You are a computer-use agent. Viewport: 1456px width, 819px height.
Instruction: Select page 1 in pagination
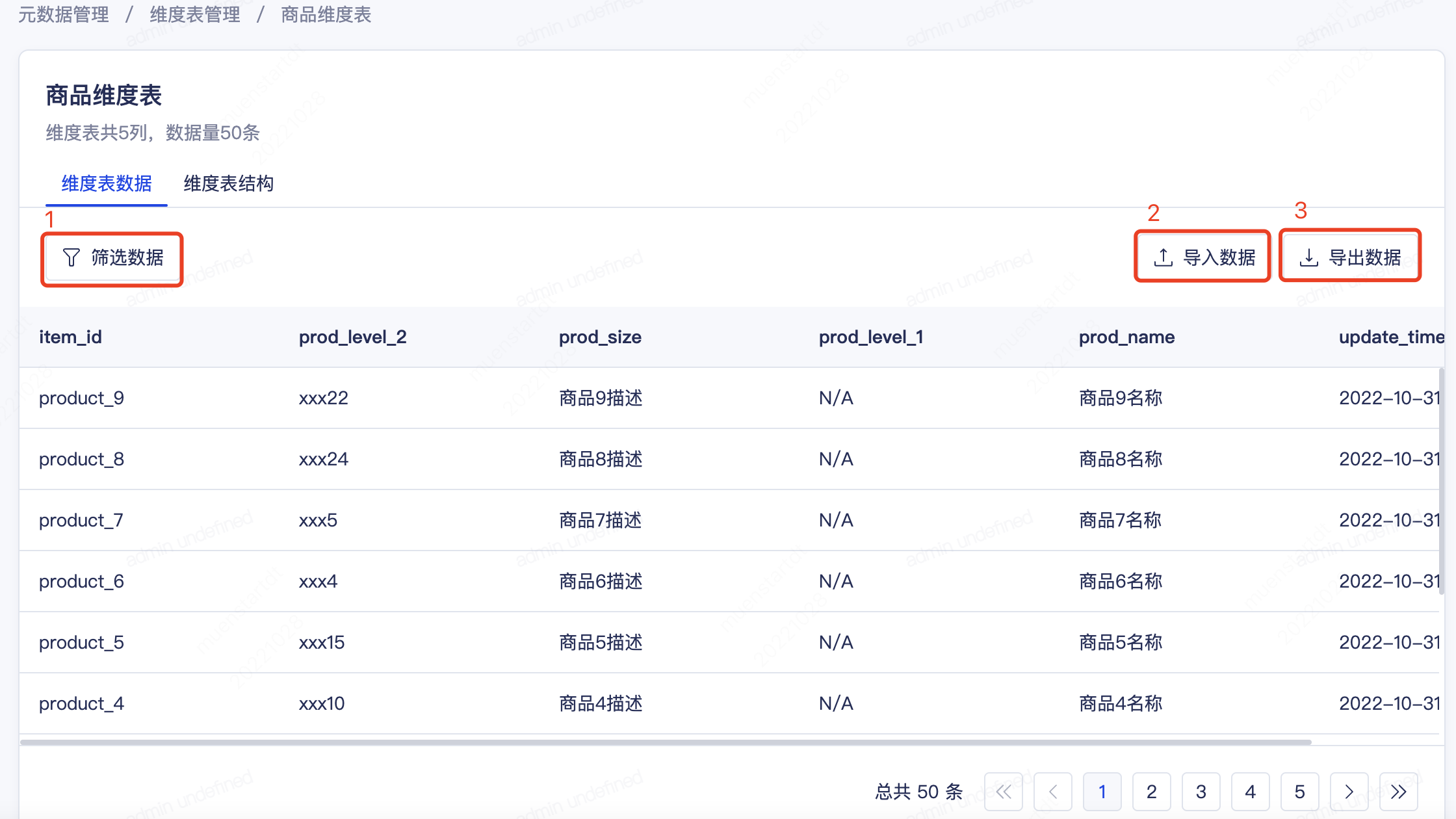1102,791
